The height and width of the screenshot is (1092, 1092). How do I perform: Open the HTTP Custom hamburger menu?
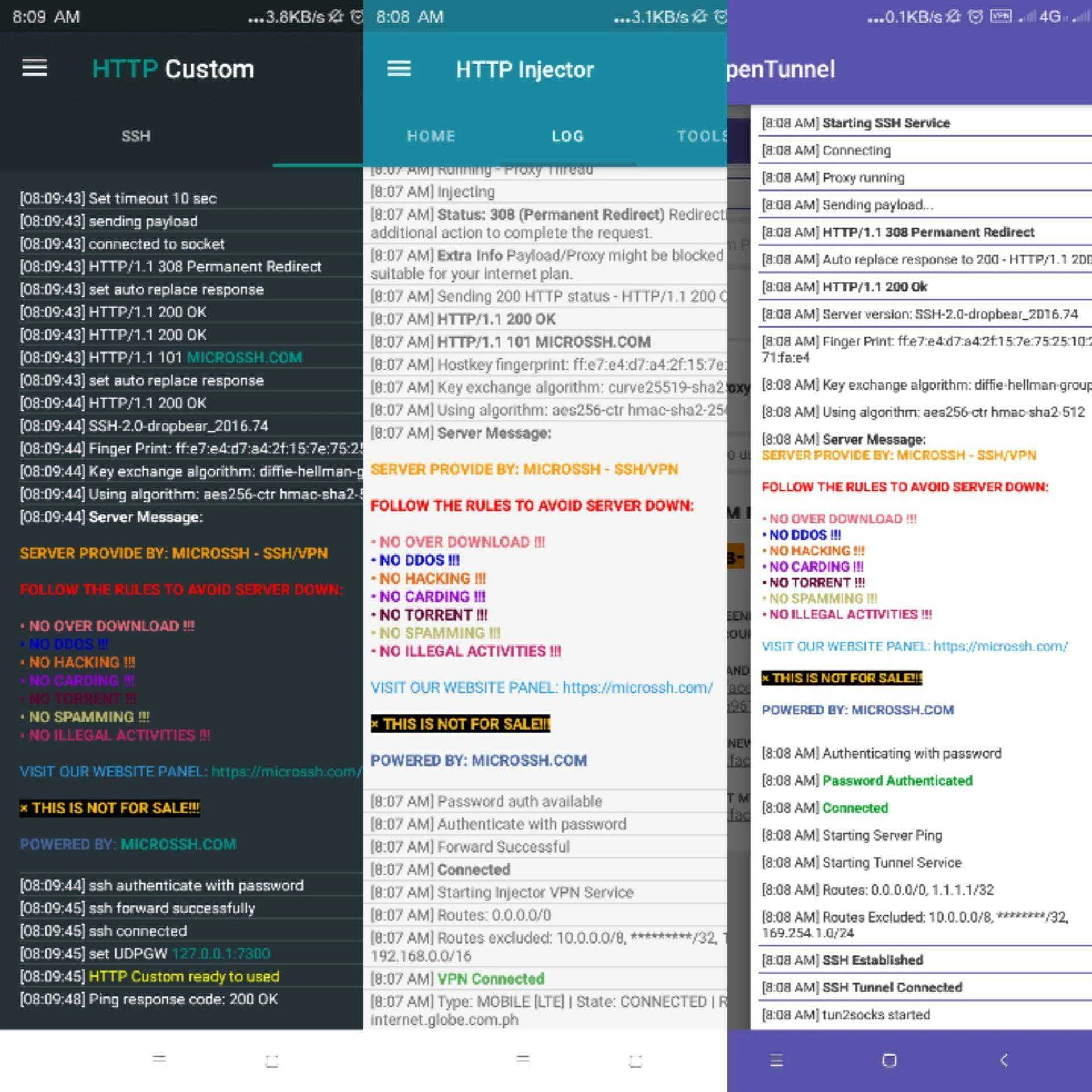click(x=35, y=68)
